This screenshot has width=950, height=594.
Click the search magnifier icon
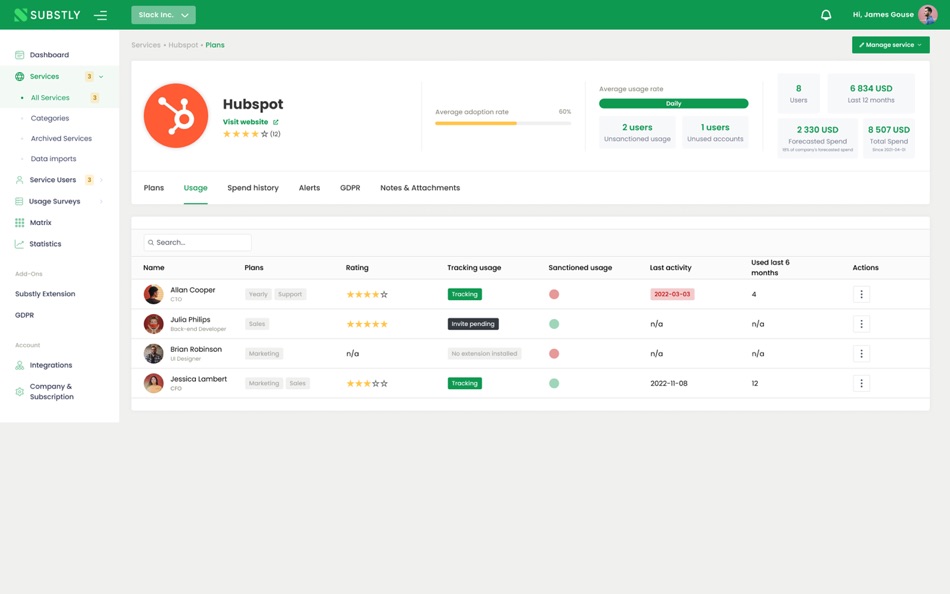(x=151, y=242)
